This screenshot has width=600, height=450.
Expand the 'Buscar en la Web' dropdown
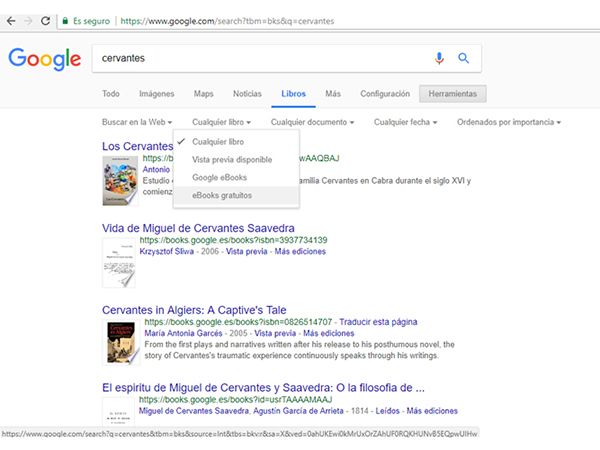(135, 122)
